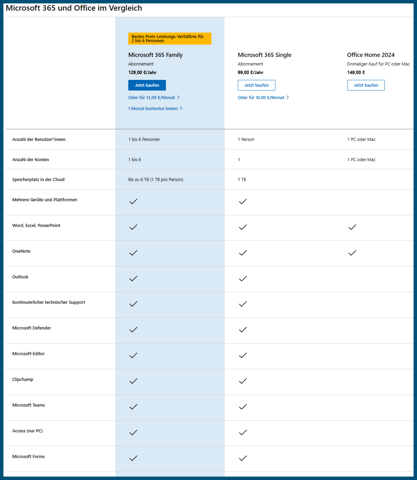Click Family checkmark in OneNote row
Viewport: 417px width, 480px height.
coord(133,253)
